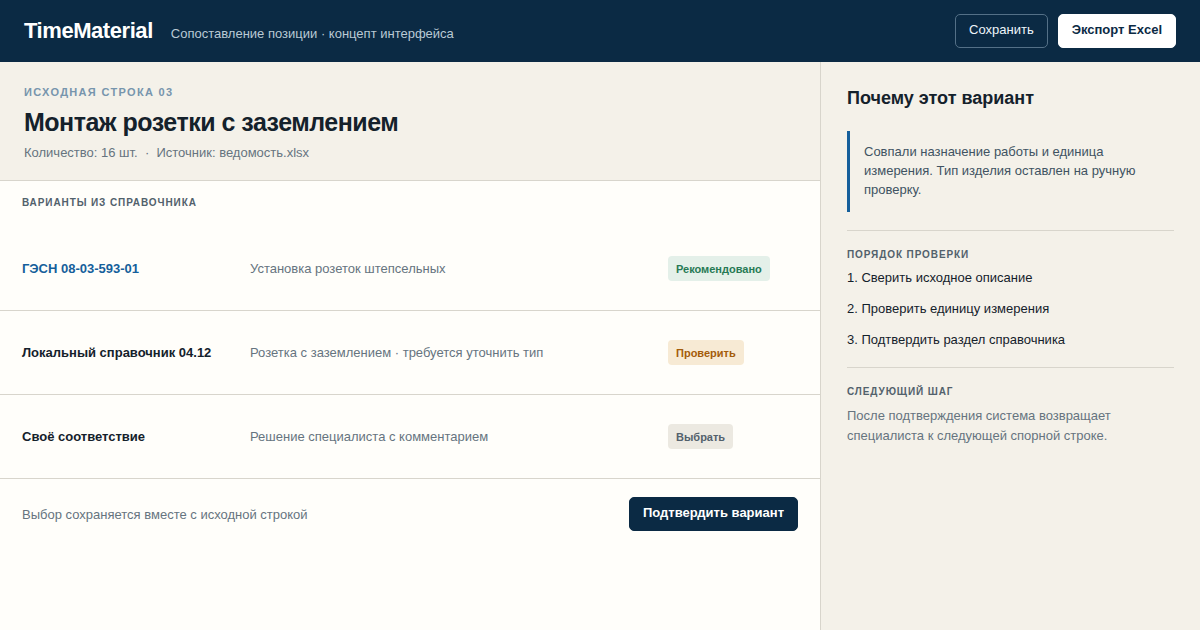
Task: Click the Количество: 16 шт. value
Action: click(x=81, y=153)
